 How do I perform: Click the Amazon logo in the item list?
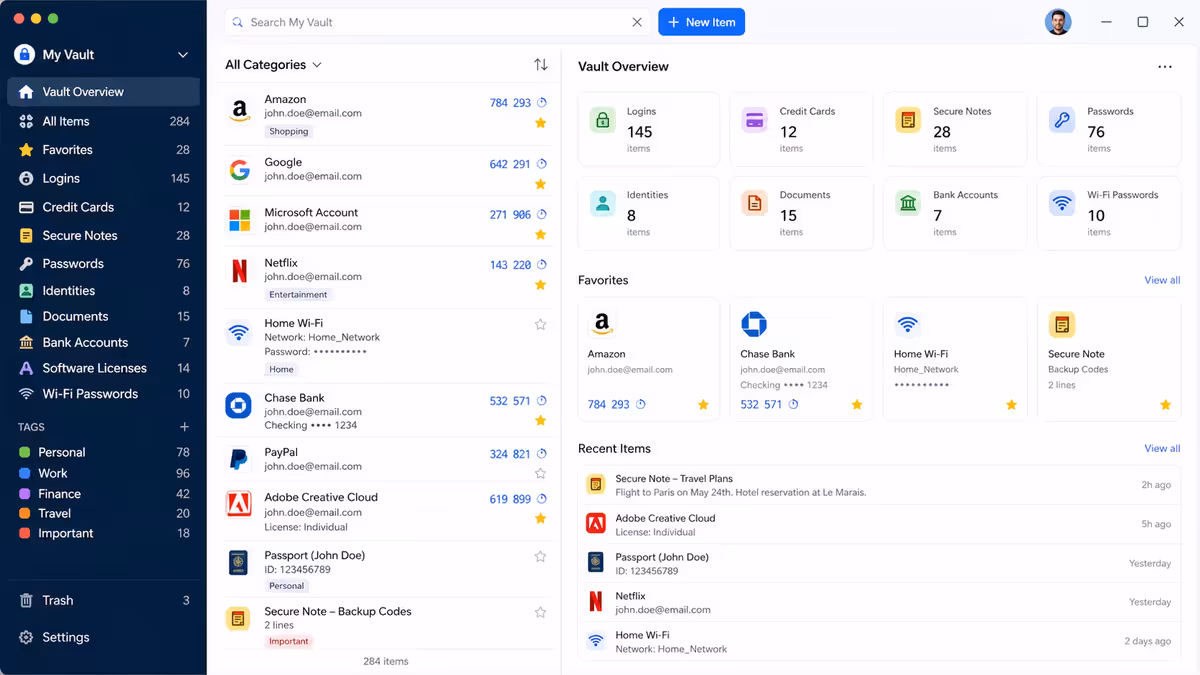coord(239,110)
